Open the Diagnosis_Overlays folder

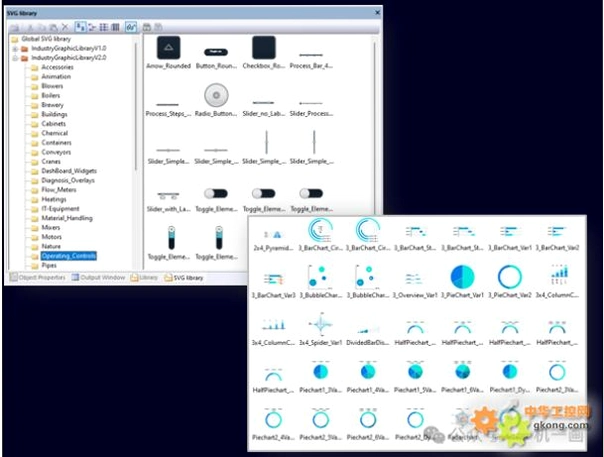(x=68, y=180)
